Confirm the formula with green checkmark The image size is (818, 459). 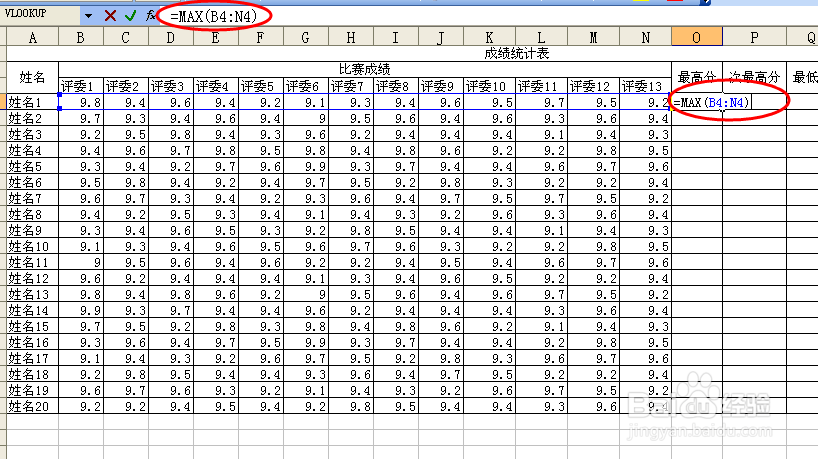click(130, 16)
